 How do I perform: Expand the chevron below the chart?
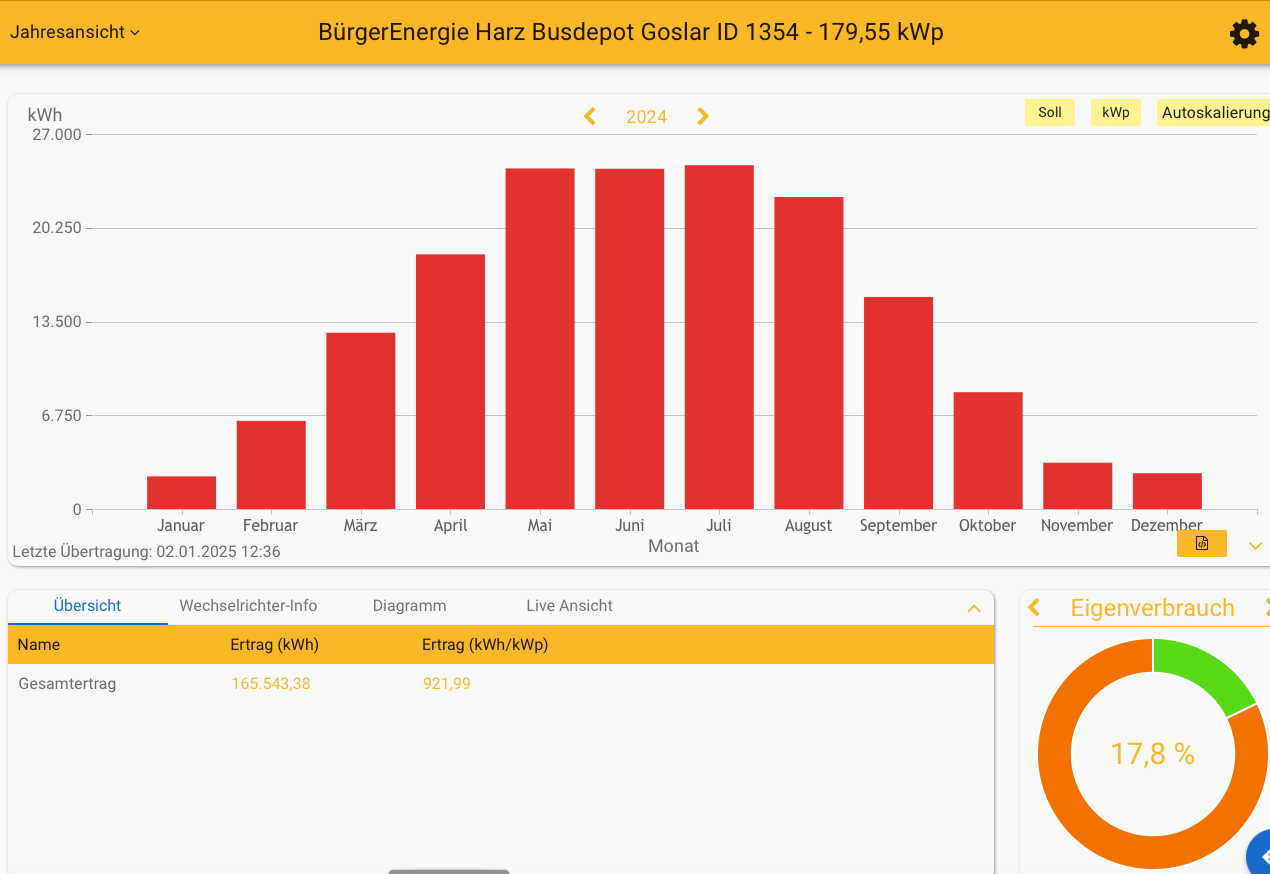[1256, 546]
